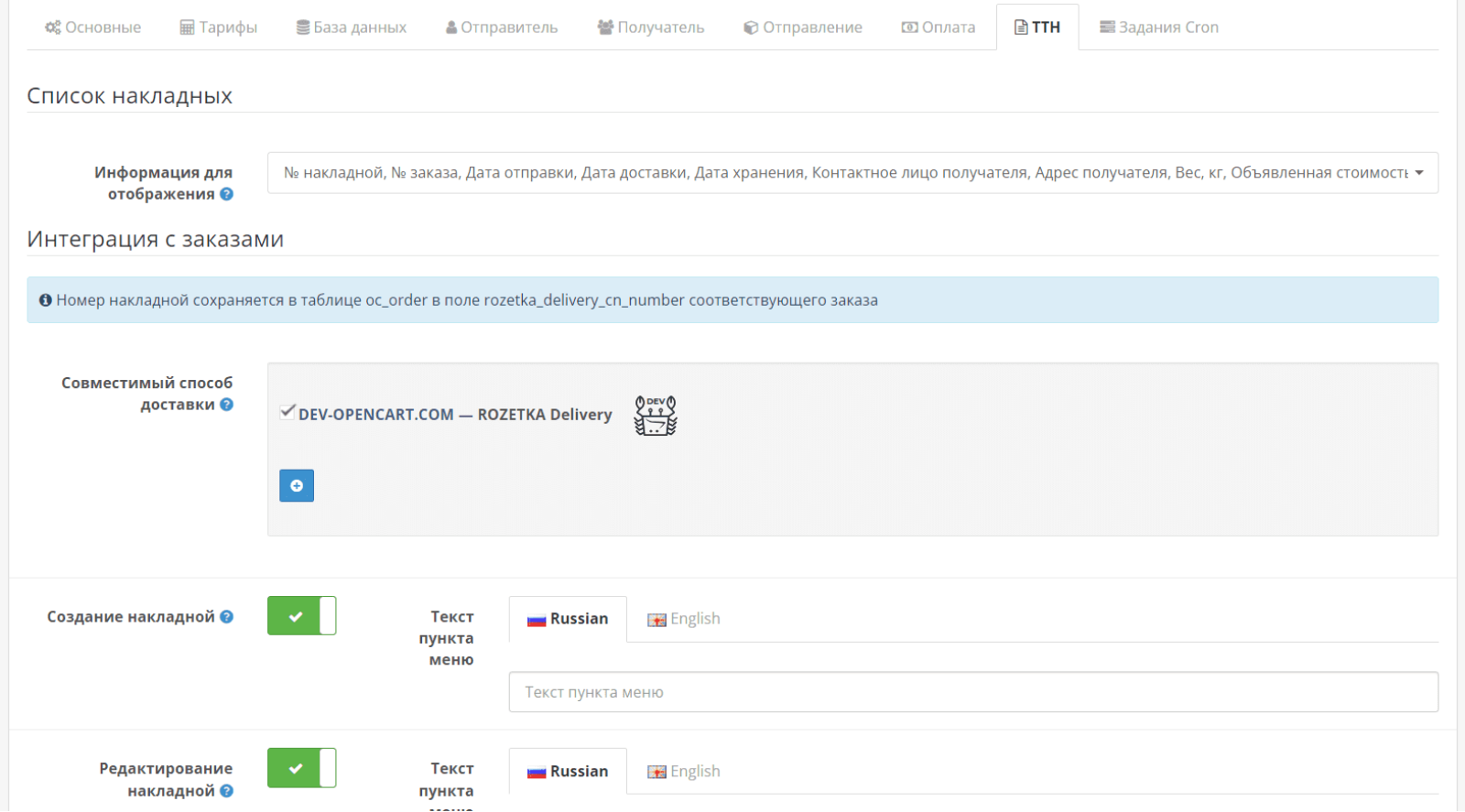Click the info alert about rozetka_delivery_cn_number
Viewport: 1465px width, 812px height.
732,300
